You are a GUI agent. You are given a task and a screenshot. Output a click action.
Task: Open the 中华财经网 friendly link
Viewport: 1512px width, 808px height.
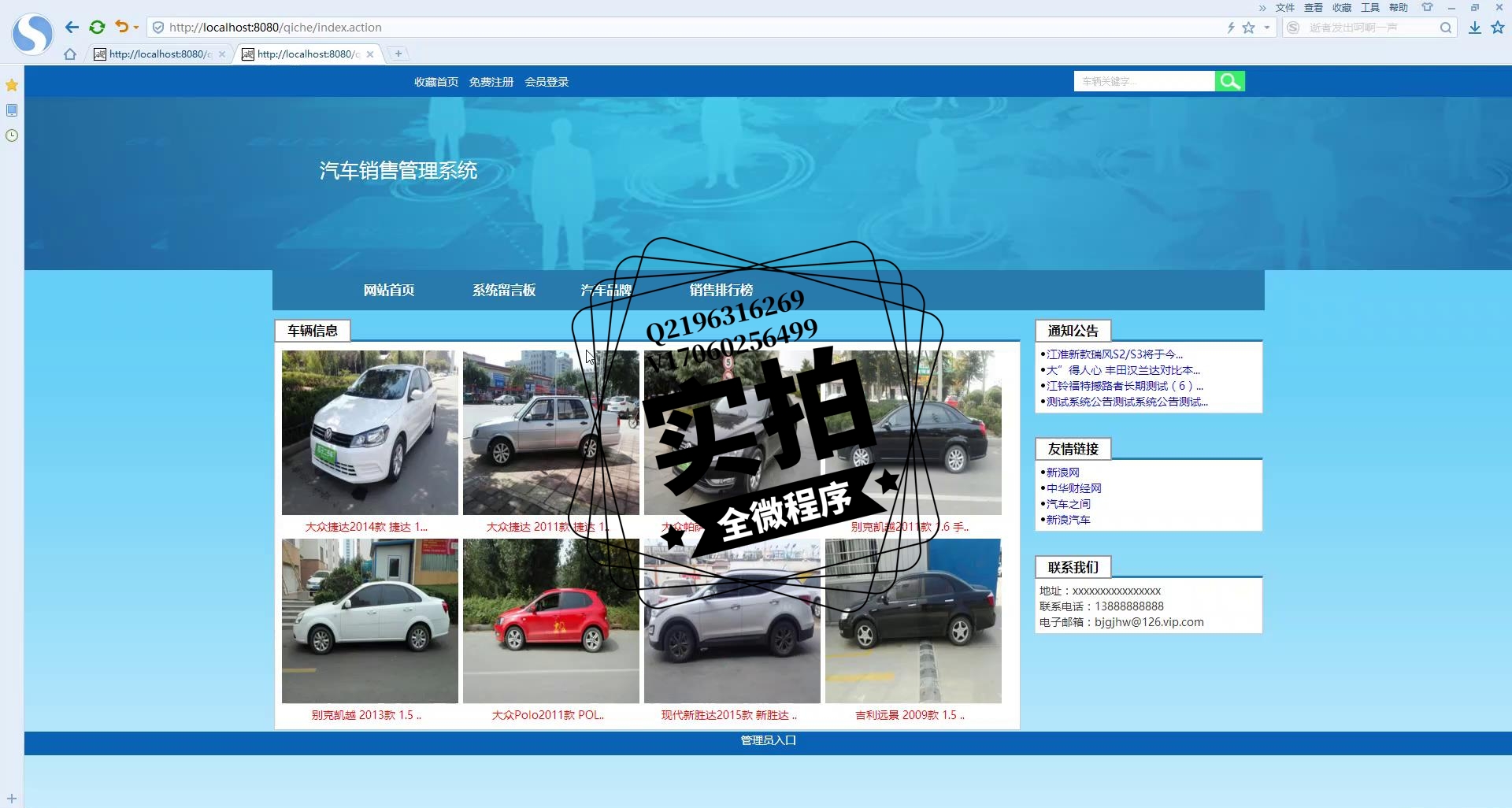click(1073, 488)
